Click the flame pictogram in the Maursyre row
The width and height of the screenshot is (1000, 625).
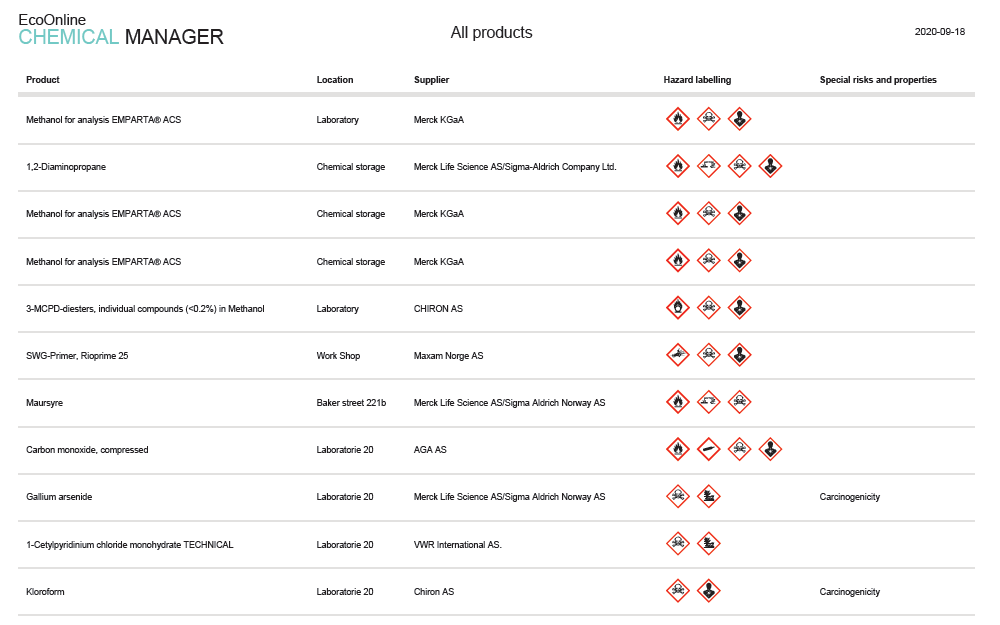678,402
